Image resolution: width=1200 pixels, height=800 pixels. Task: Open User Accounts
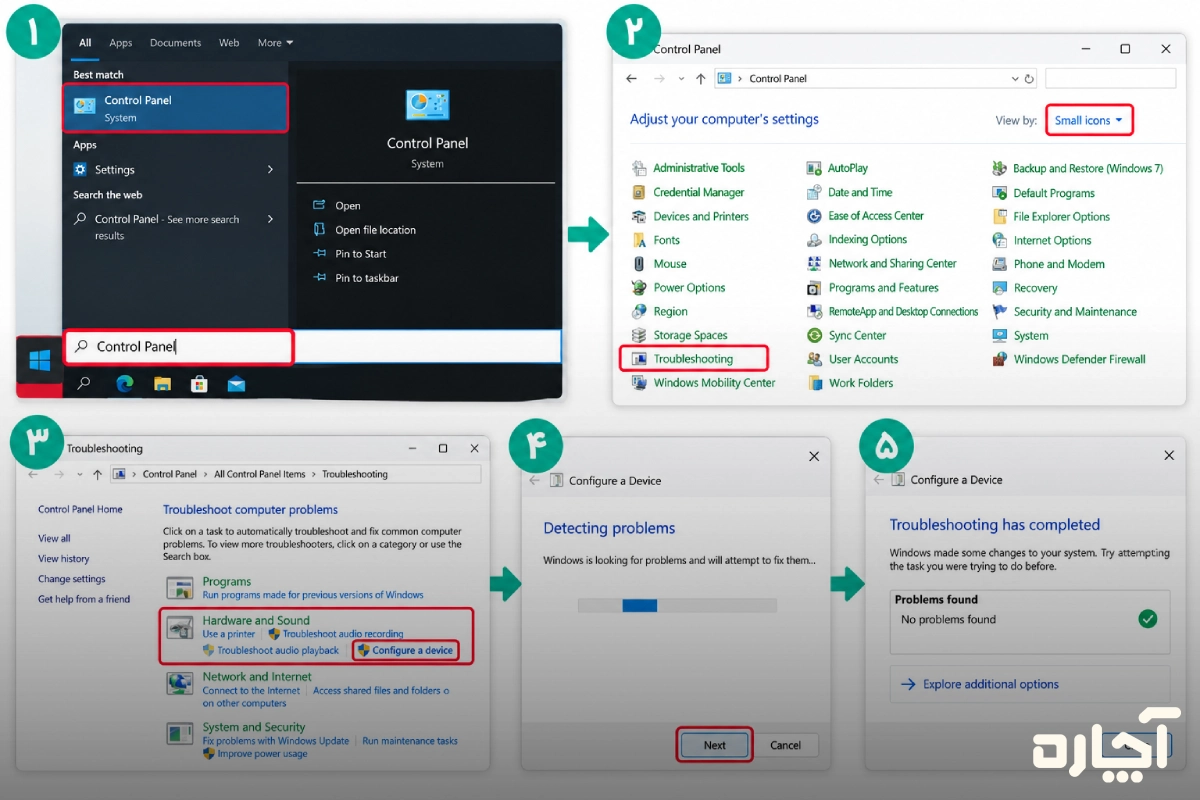point(863,359)
